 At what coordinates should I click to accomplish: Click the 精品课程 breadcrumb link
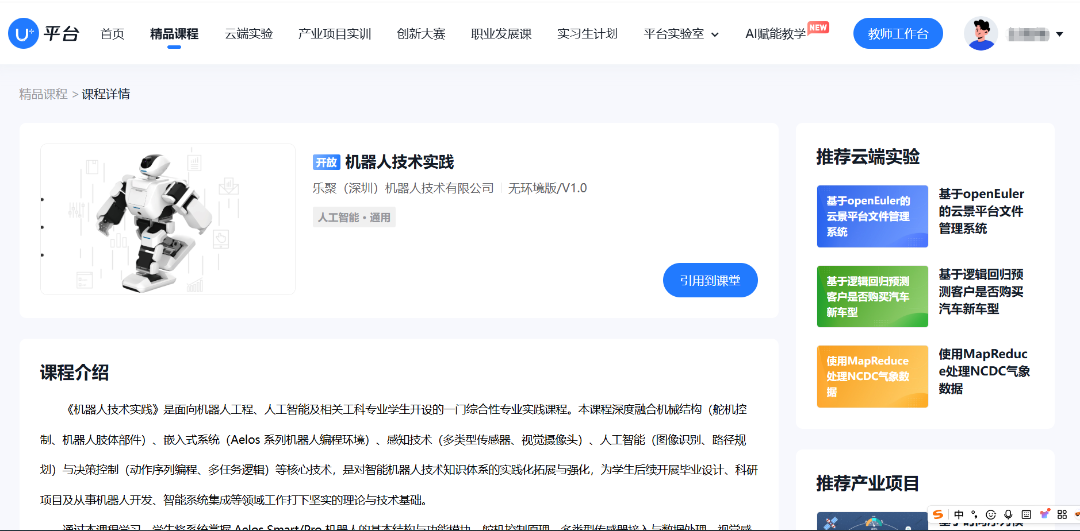pos(43,94)
